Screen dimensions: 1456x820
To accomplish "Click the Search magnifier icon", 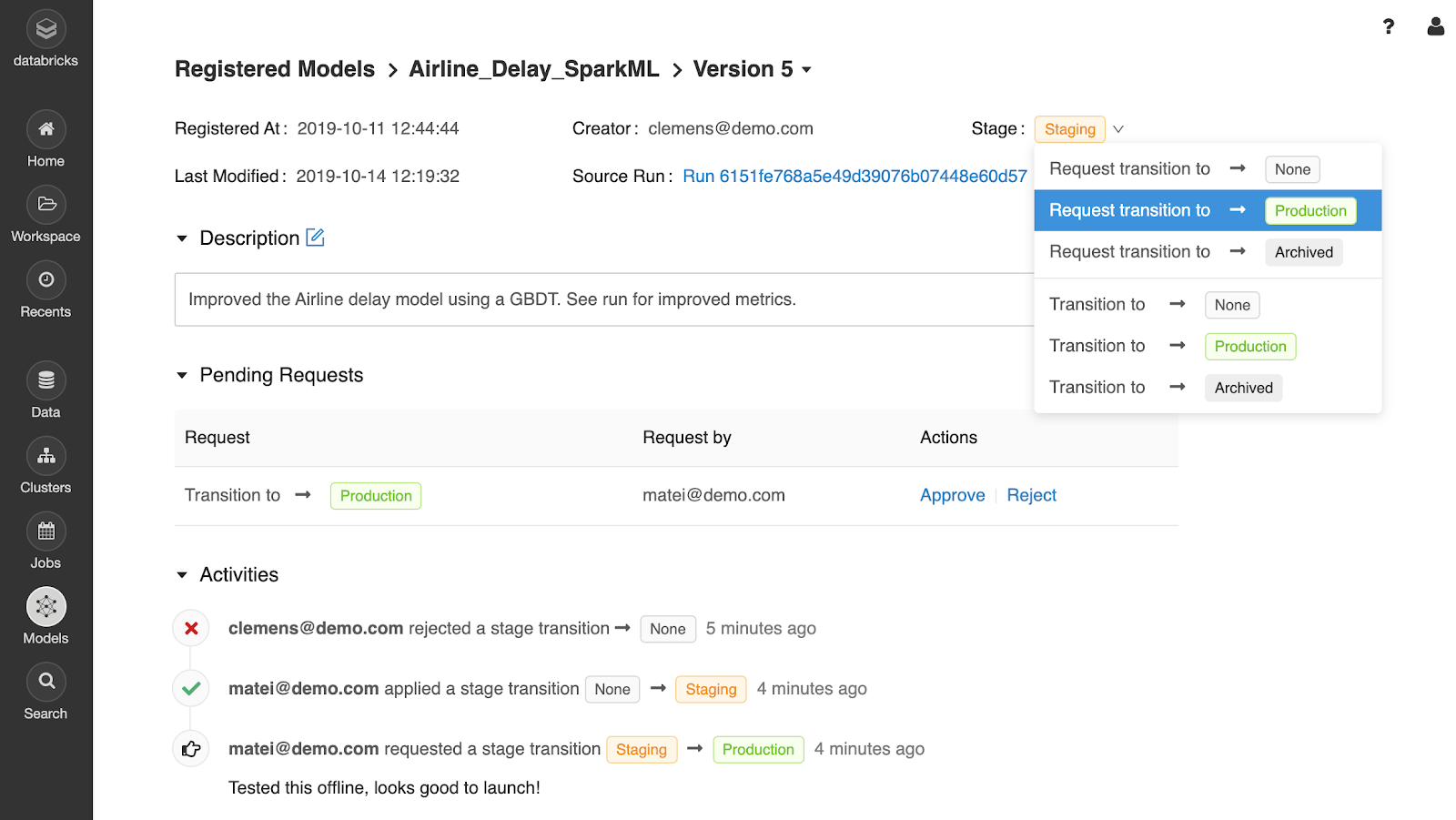I will [45, 682].
